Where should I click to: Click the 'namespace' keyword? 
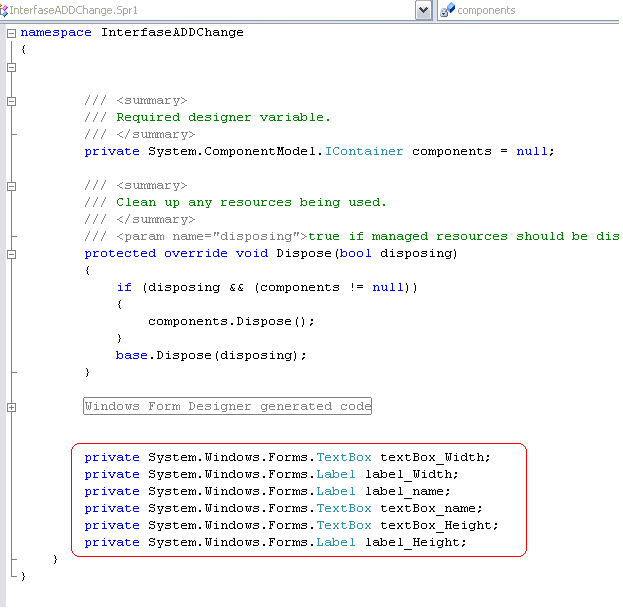[x=56, y=33]
